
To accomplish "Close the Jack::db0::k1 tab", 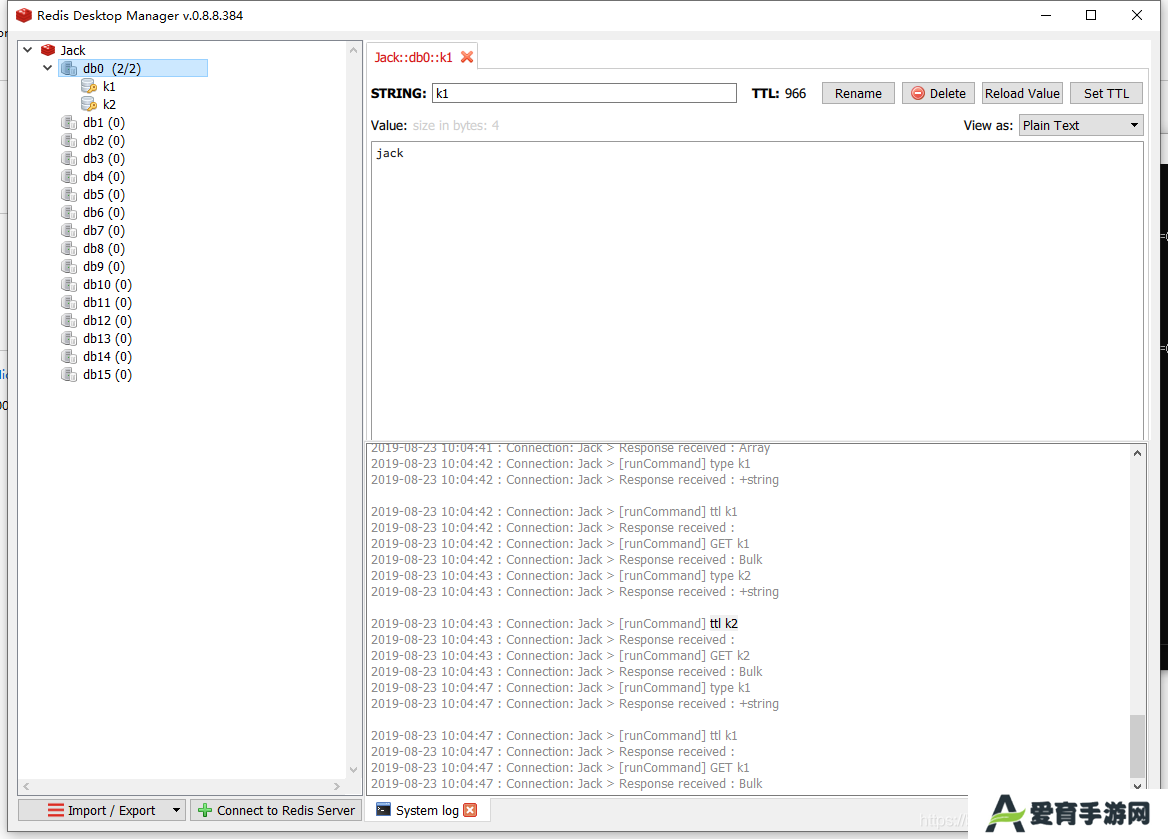I will pos(467,57).
